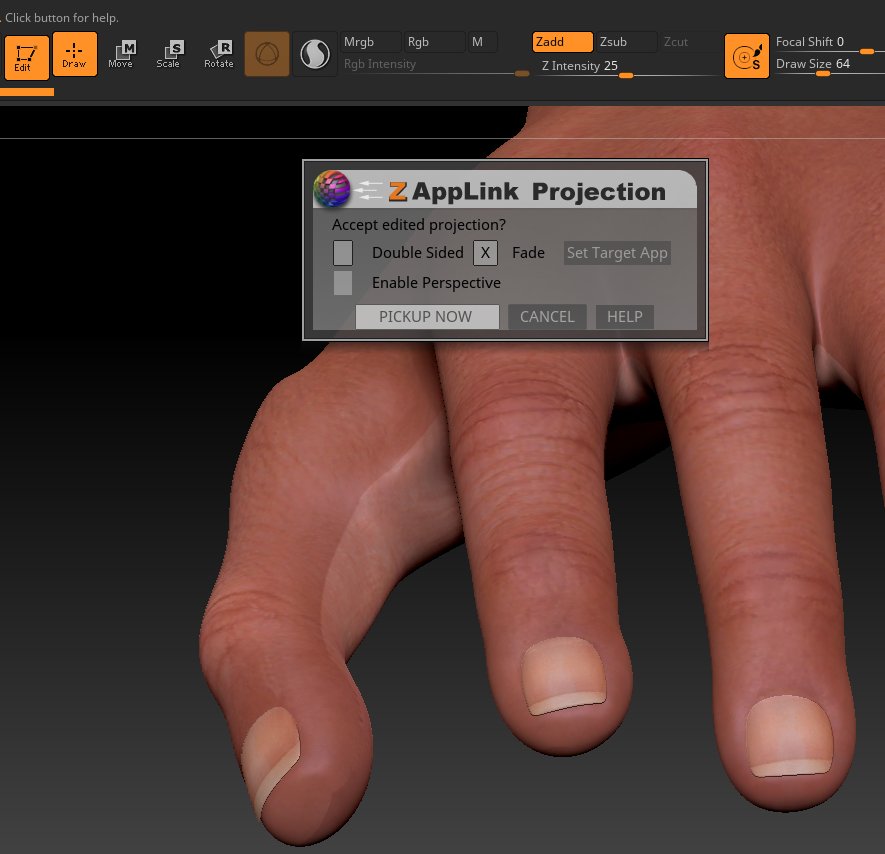Click the Draw Size slider
Image resolution: width=885 pixels, height=854 pixels.
(x=828, y=65)
